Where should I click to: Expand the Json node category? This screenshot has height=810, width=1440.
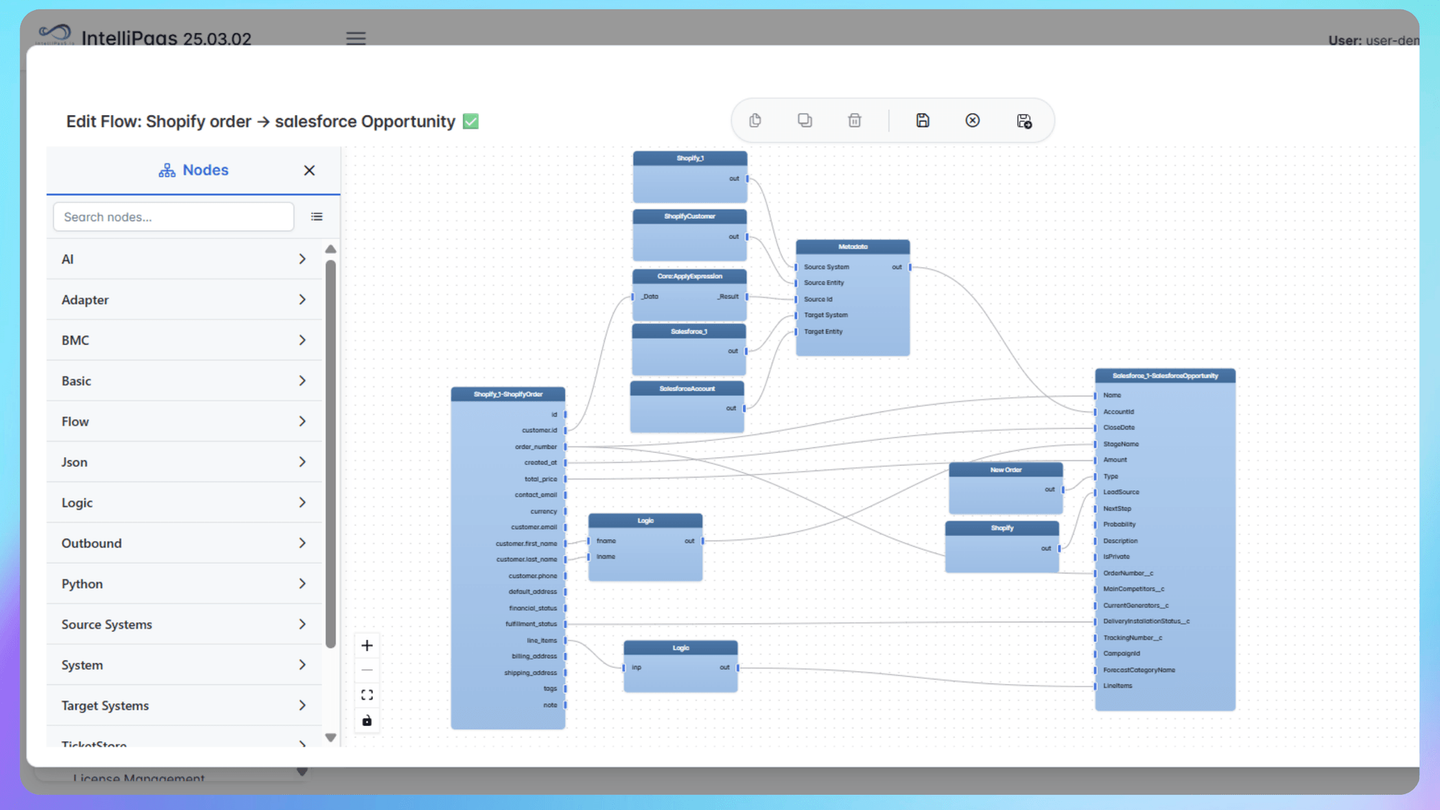(184, 462)
